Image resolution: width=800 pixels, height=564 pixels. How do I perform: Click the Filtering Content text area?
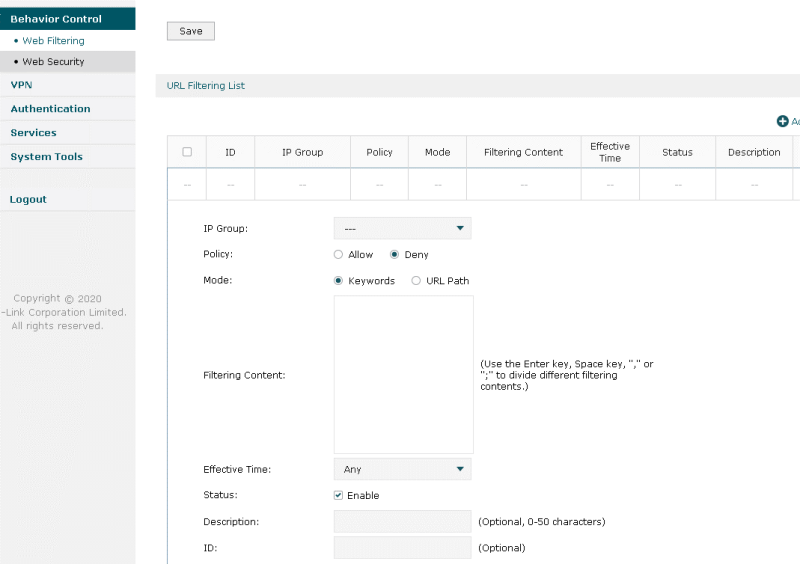(x=404, y=375)
